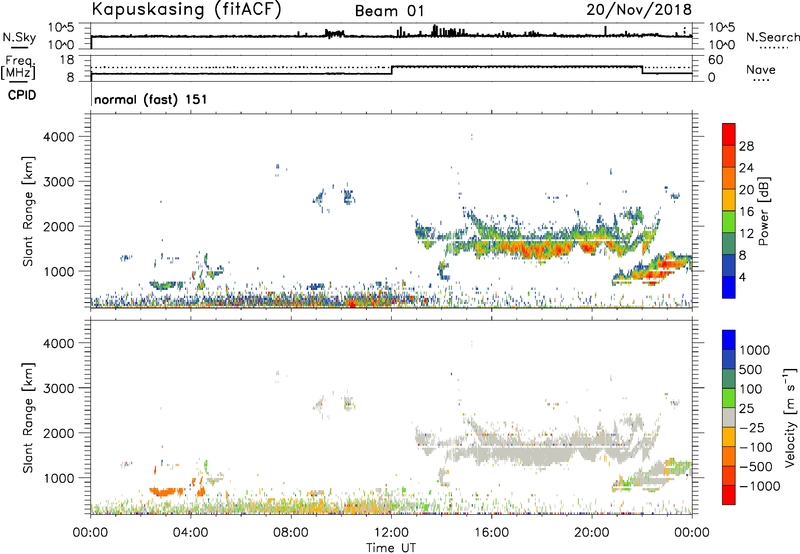Click the 20:00 time axis label

(x=592, y=533)
